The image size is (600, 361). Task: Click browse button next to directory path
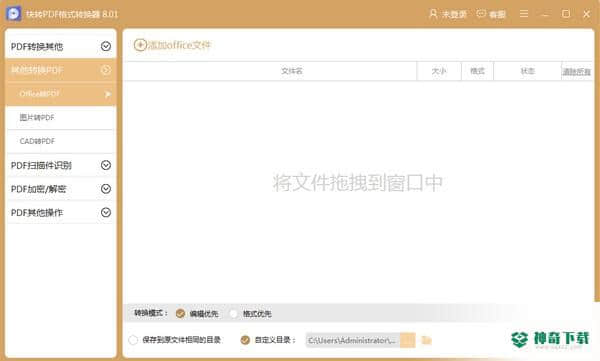[408, 340]
